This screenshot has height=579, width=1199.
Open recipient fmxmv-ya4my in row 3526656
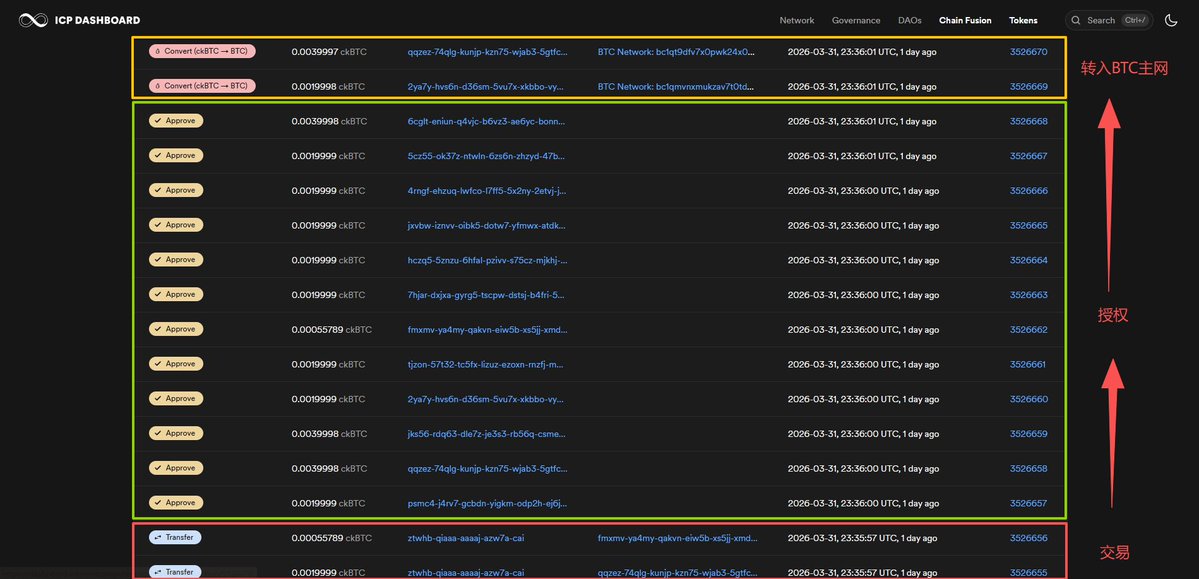tap(677, 538)
